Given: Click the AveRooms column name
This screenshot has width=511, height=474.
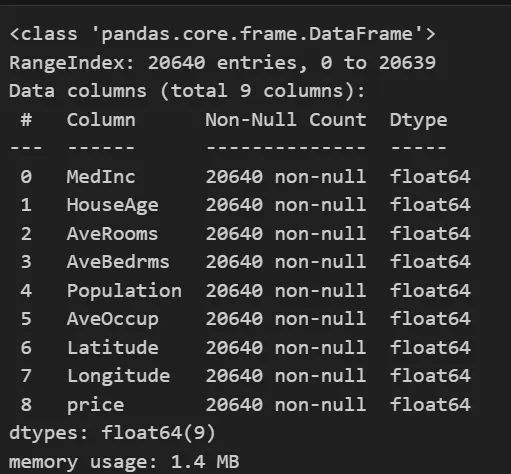Looking at the screenshot, I should [112, 234].
